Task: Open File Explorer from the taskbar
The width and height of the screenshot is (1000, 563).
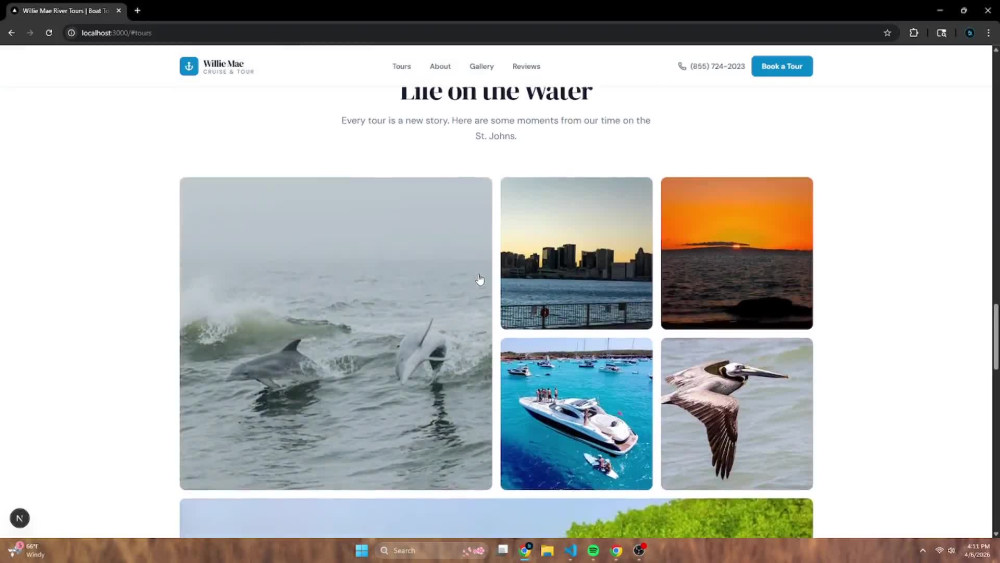Action: [x=547, y=550]
